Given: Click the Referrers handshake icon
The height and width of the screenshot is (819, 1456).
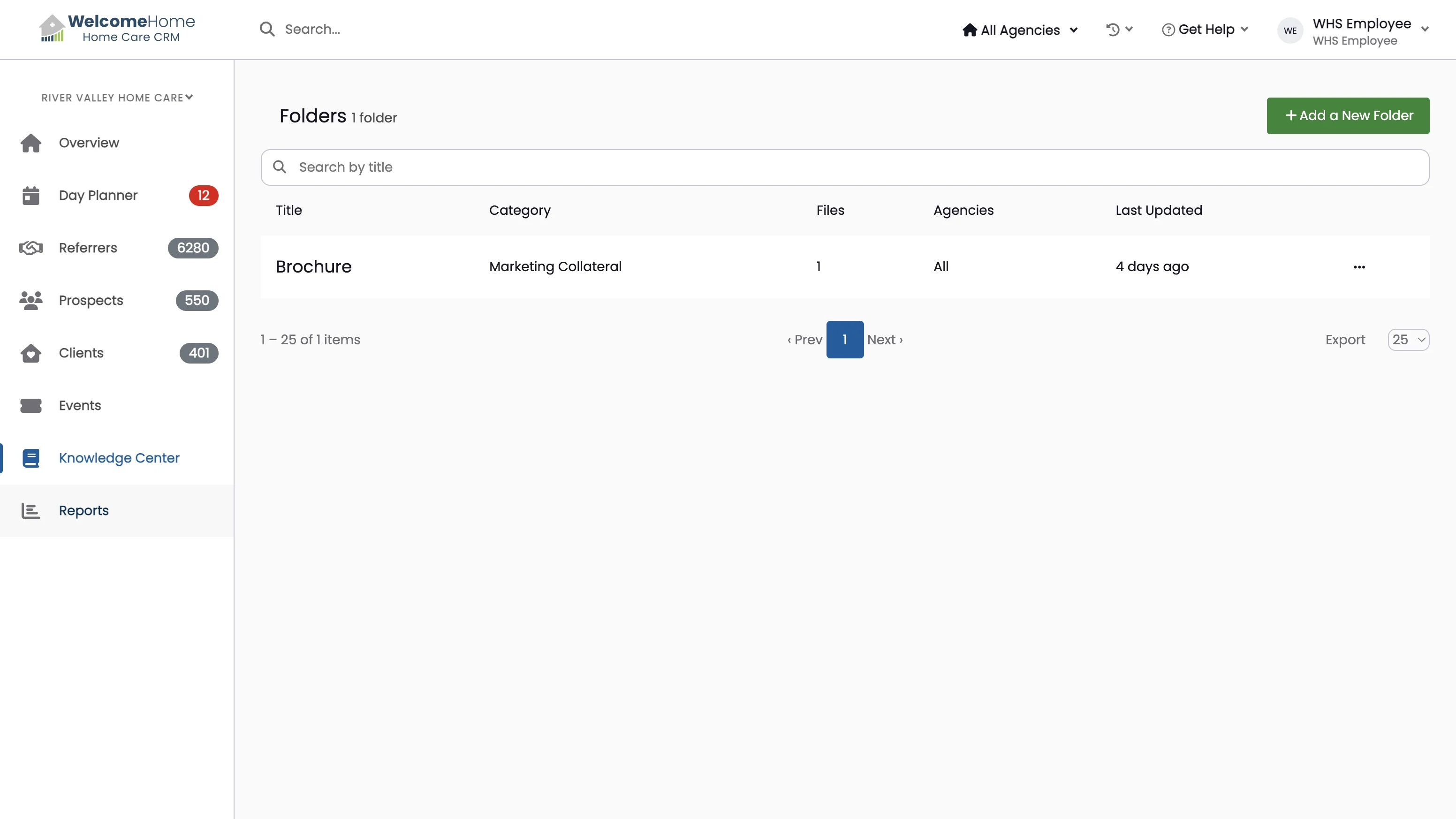Looking at the screenshot, I should (31, 248).
